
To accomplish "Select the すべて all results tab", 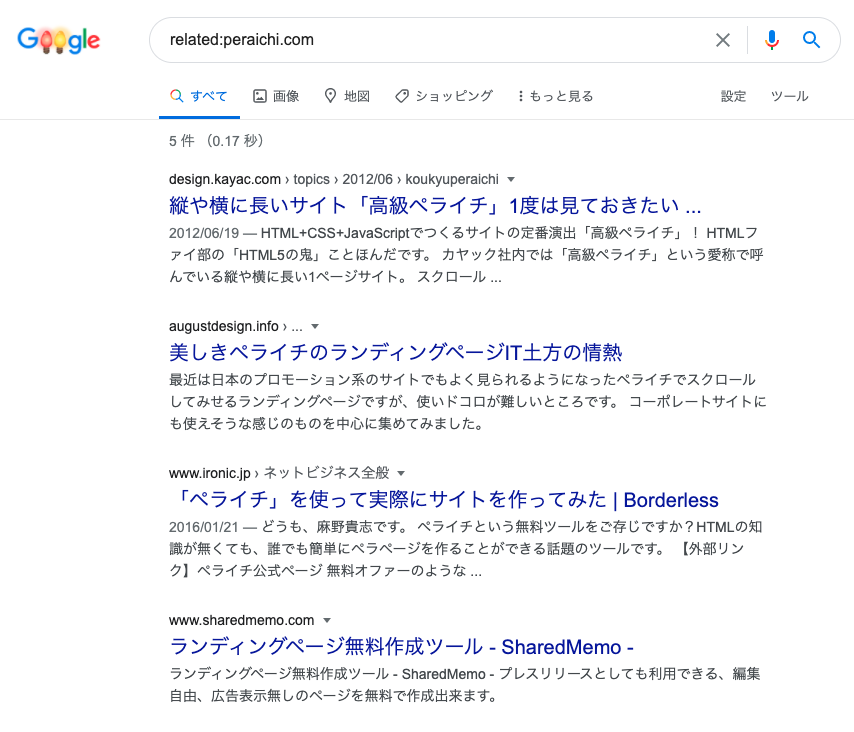I will click(199, 96).
